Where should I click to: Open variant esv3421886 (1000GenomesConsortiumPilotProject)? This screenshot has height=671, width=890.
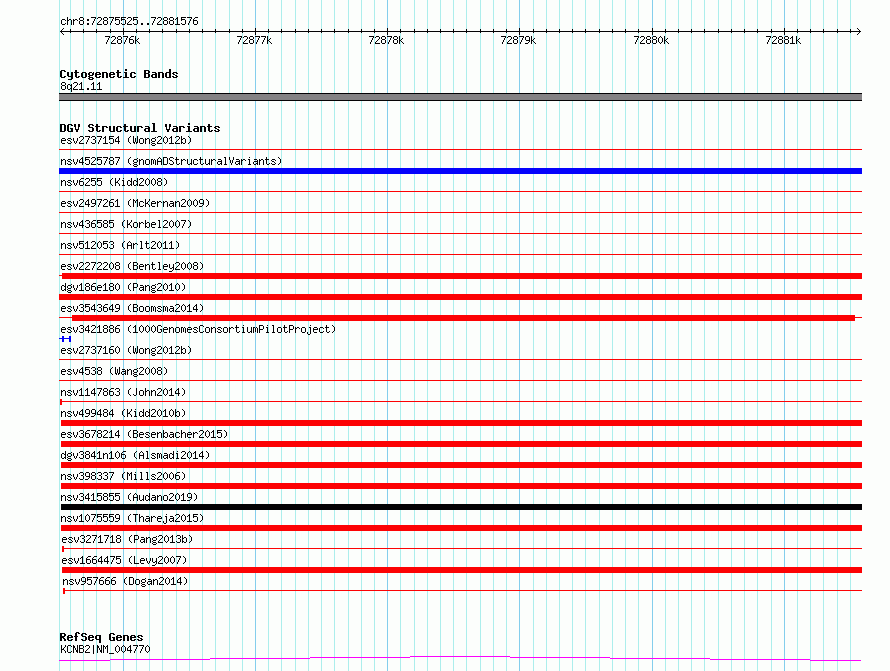click(198, 329)
